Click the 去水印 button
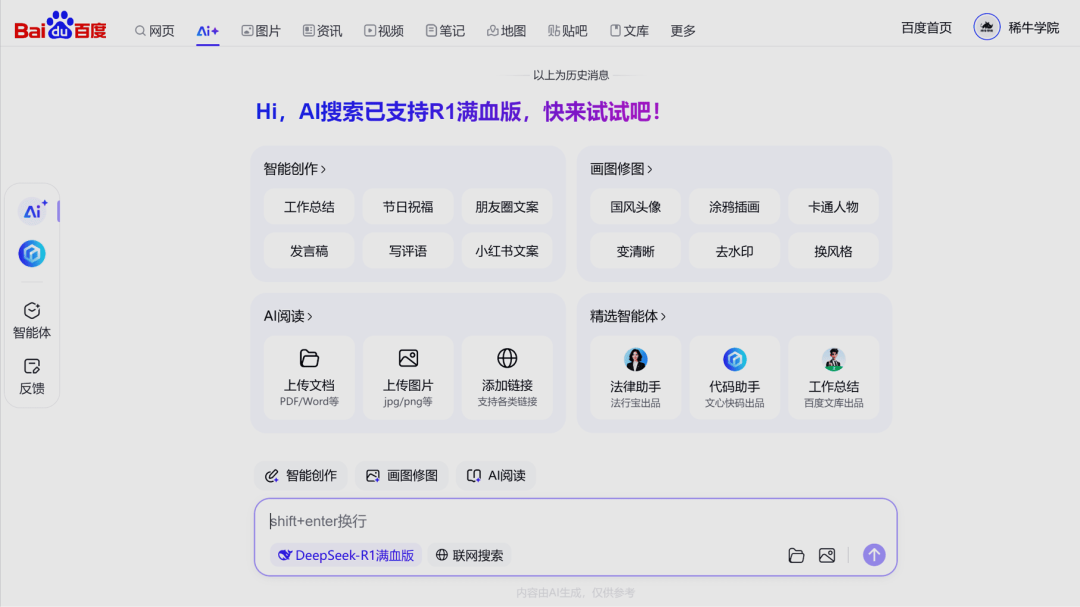 (734, 251)
